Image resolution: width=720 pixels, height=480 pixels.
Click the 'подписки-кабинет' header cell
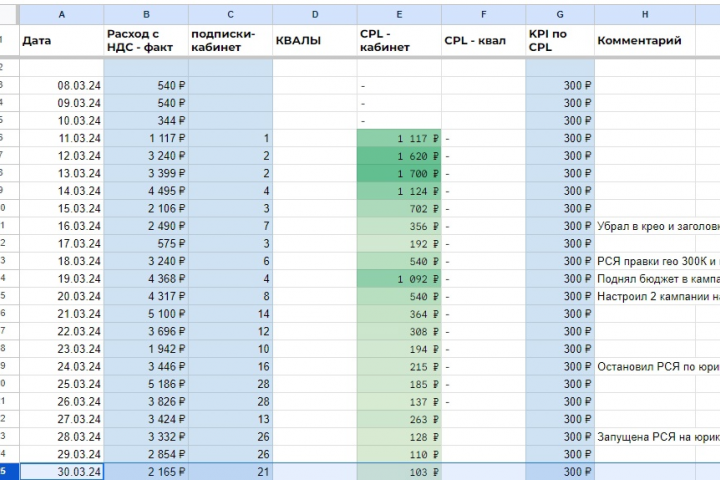pos(231,40)
